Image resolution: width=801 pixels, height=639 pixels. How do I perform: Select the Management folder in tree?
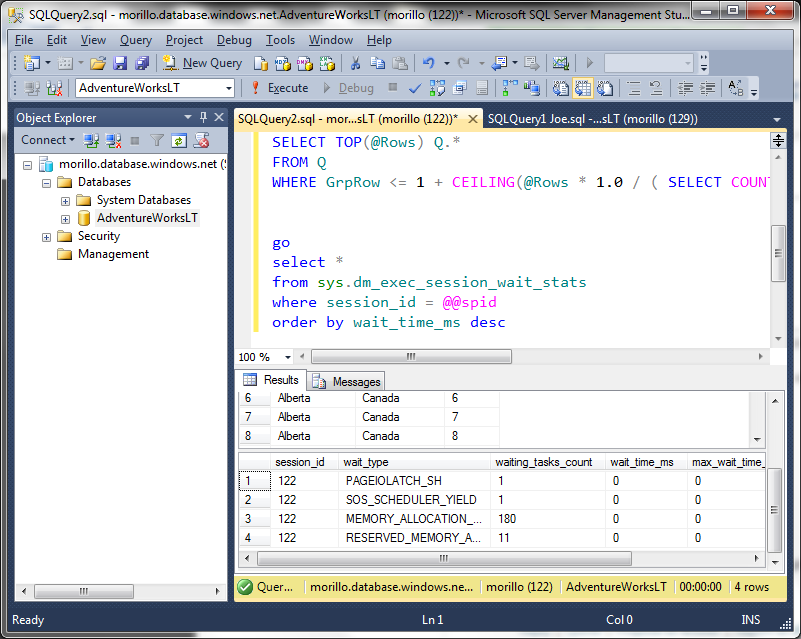click(113, 254)
